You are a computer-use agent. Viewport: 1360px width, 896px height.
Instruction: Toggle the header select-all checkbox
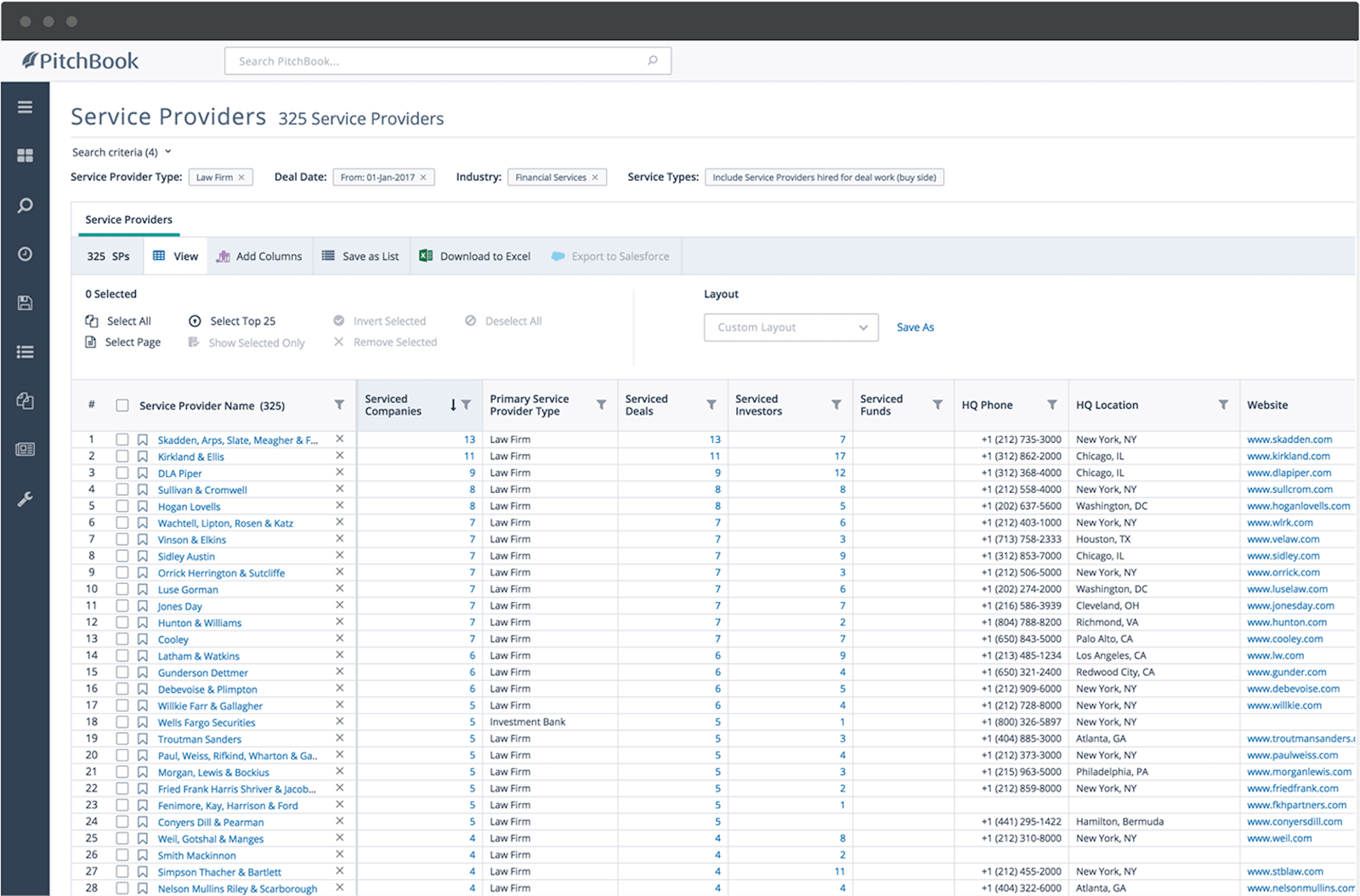(x=122, y=405)
